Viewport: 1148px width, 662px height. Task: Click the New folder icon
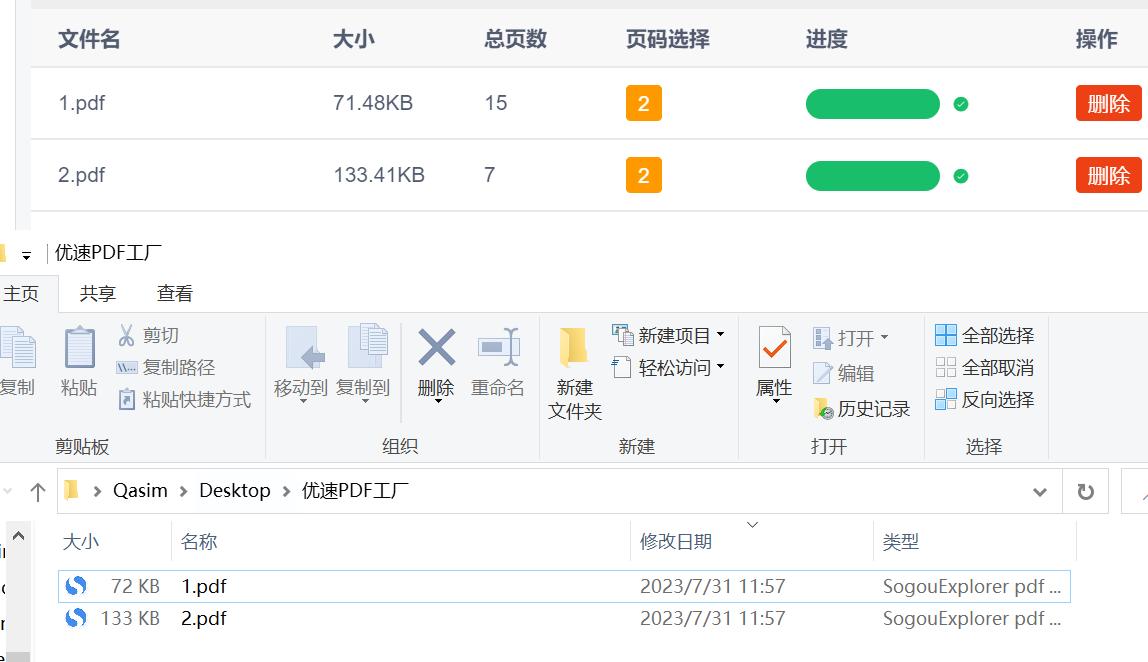pyautogui.click(x=573, y=370)
